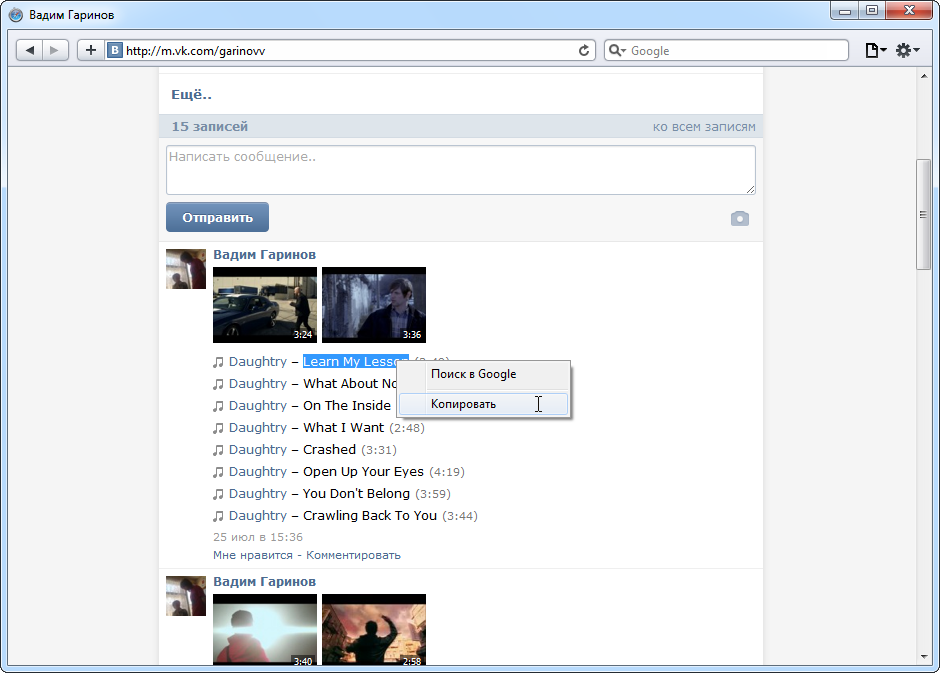The image size is (940, 673).
Task: Open the Ещё.. link
Action: click(191, 95)
